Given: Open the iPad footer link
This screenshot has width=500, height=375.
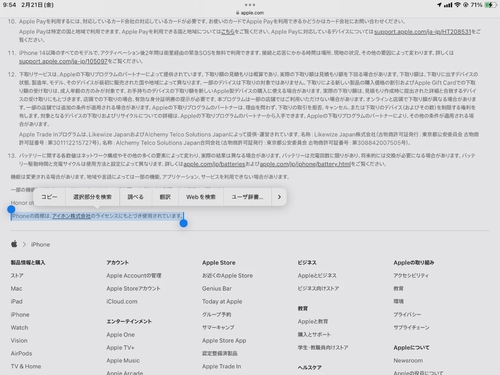Looking at the screenshot, I should [x=17, y=302].
